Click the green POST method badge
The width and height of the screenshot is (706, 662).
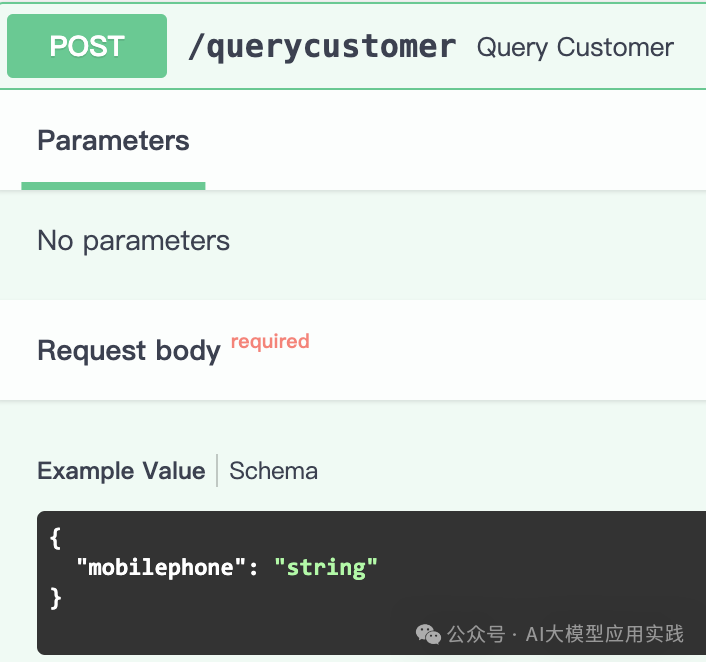87,46
